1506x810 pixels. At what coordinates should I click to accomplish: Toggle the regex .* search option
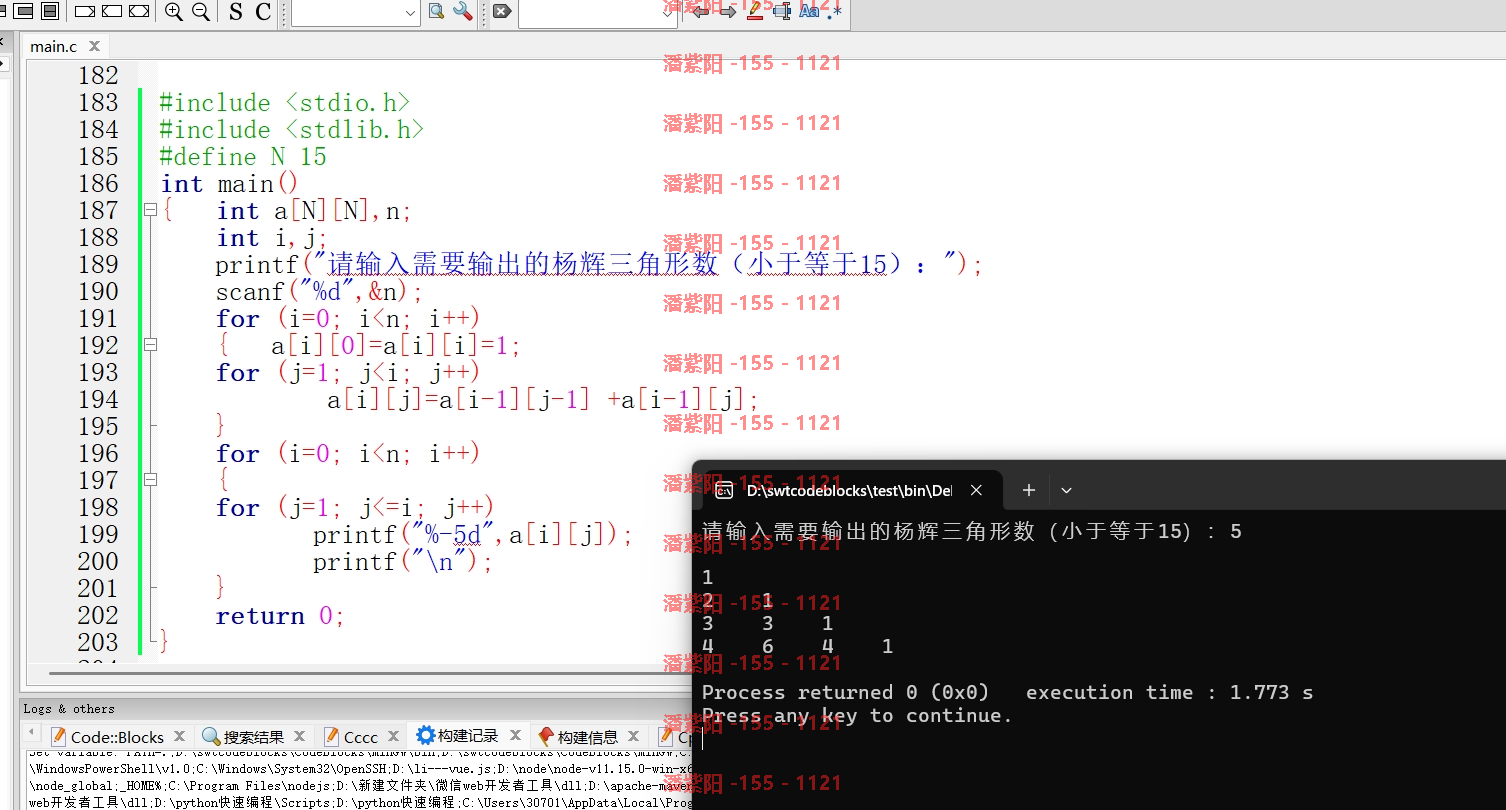tap(835, 12)
